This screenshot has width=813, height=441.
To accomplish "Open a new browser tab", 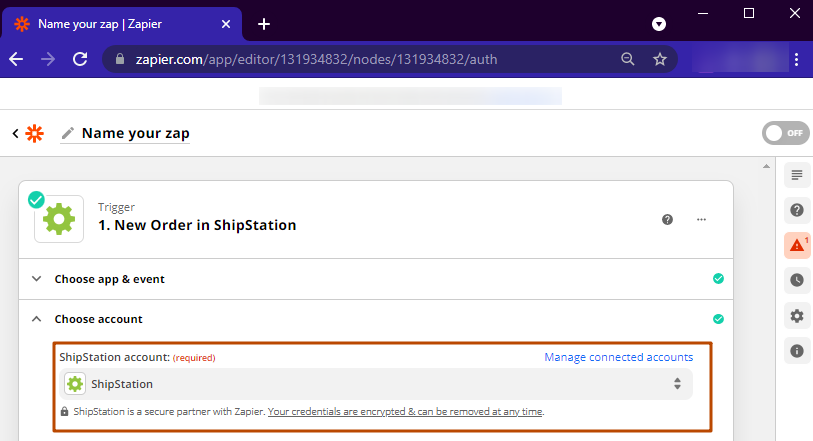I will pyautogui.click(x=264, y=24).
